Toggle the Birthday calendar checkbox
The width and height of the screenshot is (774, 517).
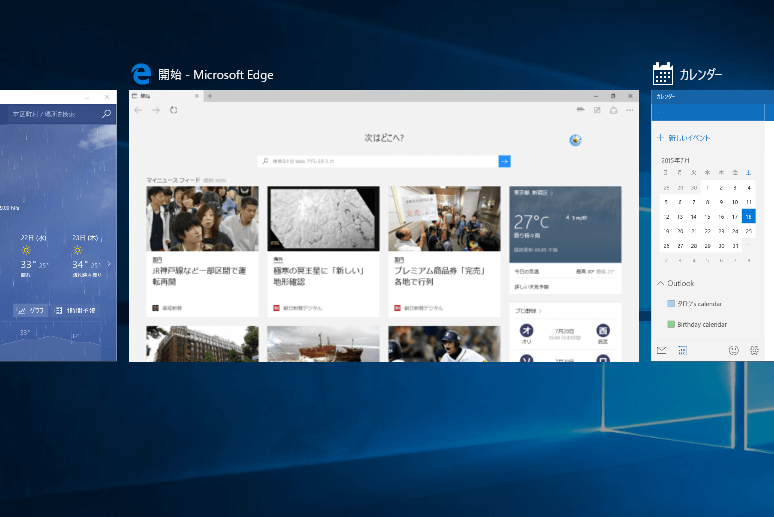click(x=671, y=324)
